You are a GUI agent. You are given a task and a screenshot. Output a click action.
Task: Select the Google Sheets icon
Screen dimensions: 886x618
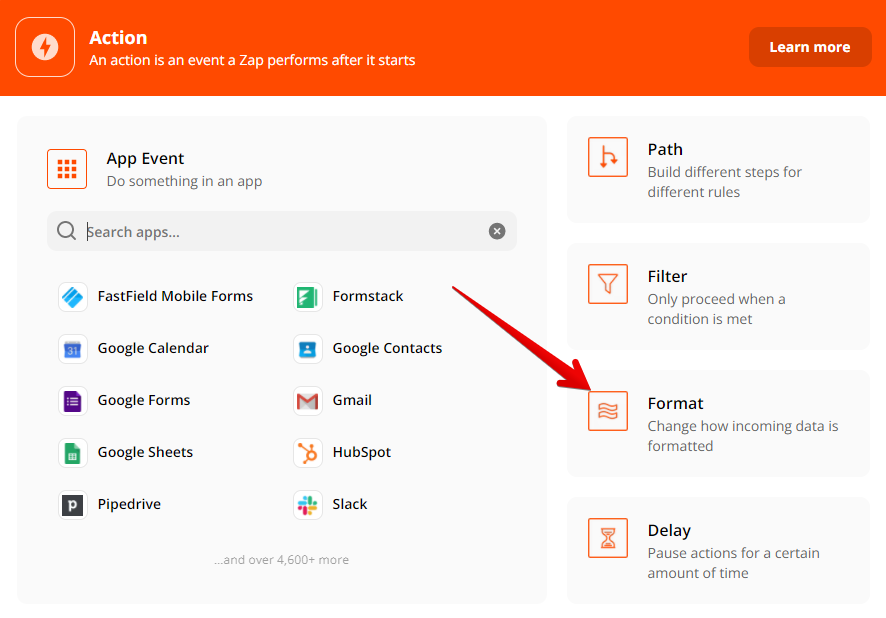72,452
